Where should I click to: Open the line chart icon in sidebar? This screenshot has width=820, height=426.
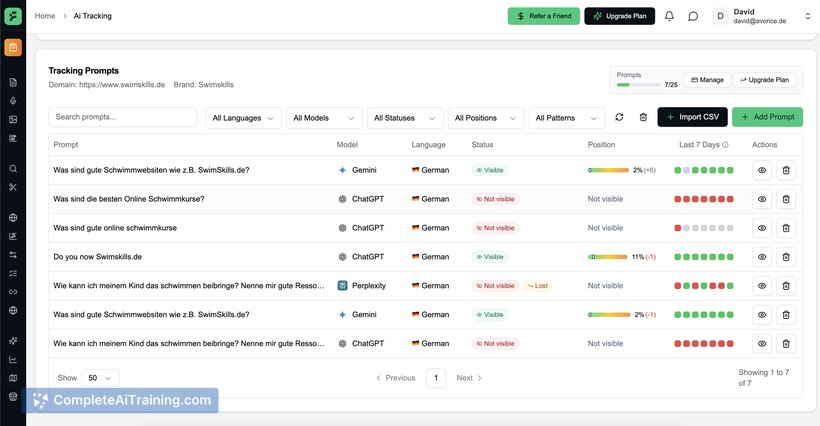13,360
